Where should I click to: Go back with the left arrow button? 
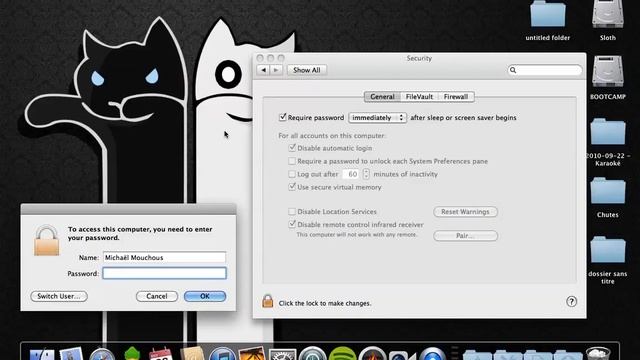[263, 70]
